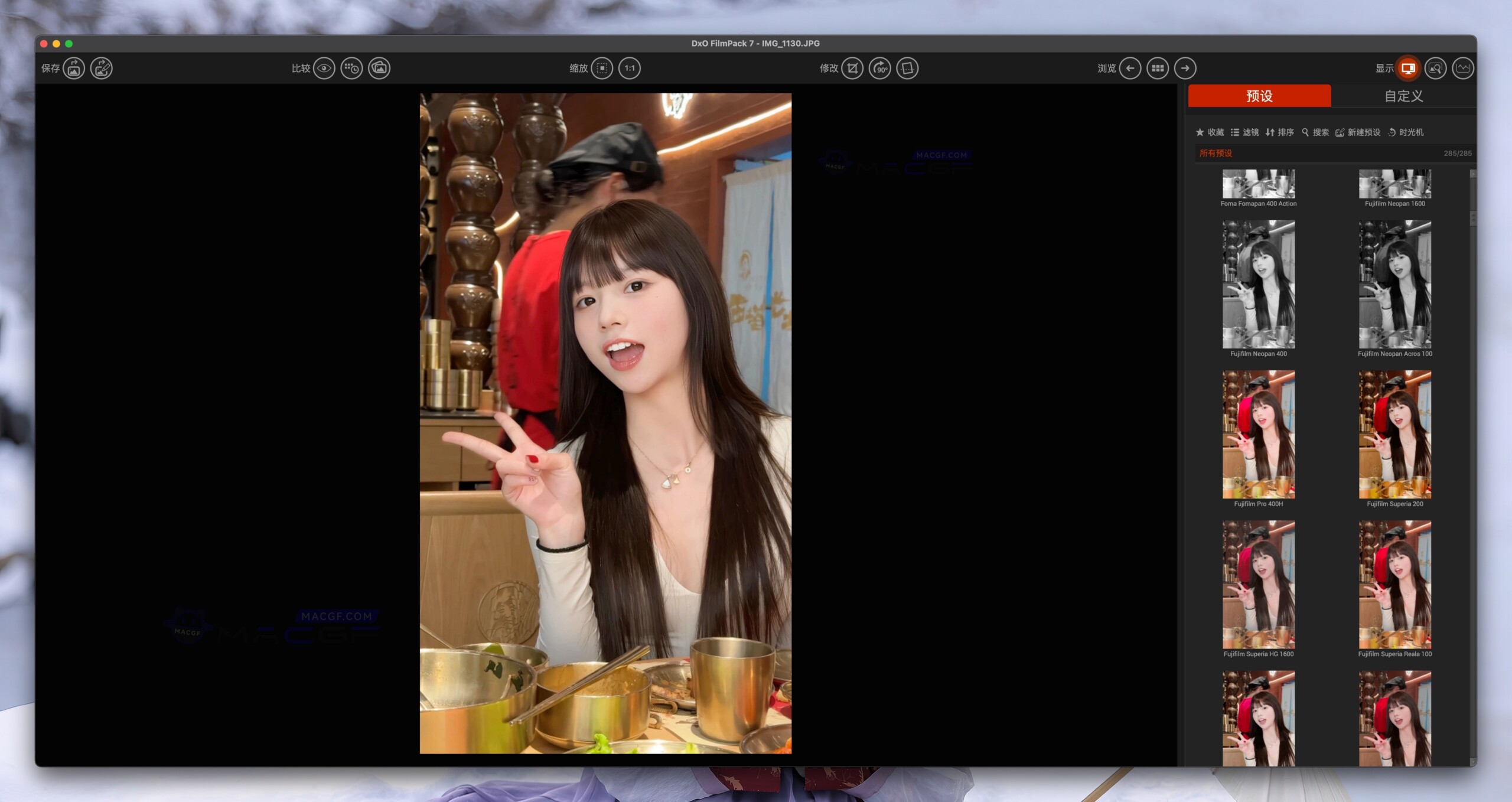Toggle the compare eye view beside 比较
This screenshot has width=1512, height=802.
click(323, 68)
